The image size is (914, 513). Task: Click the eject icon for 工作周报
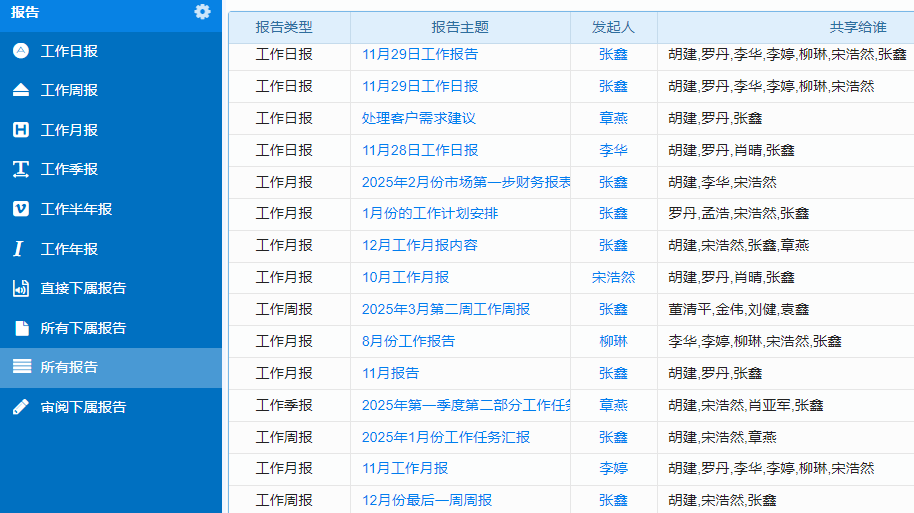pos(21,90)
